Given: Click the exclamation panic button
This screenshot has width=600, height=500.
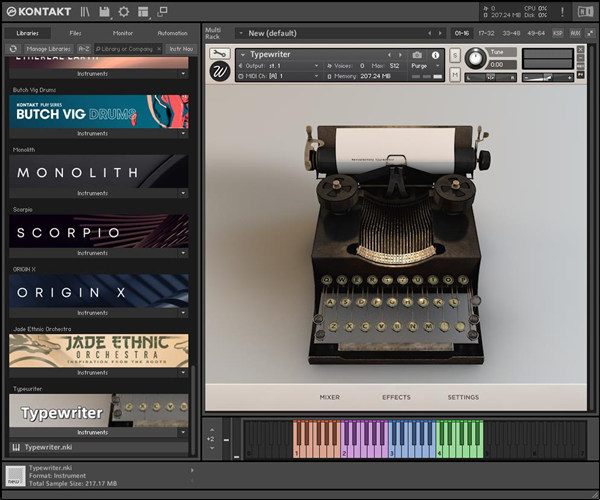Looking at the screenshot, I should point(562,12).
